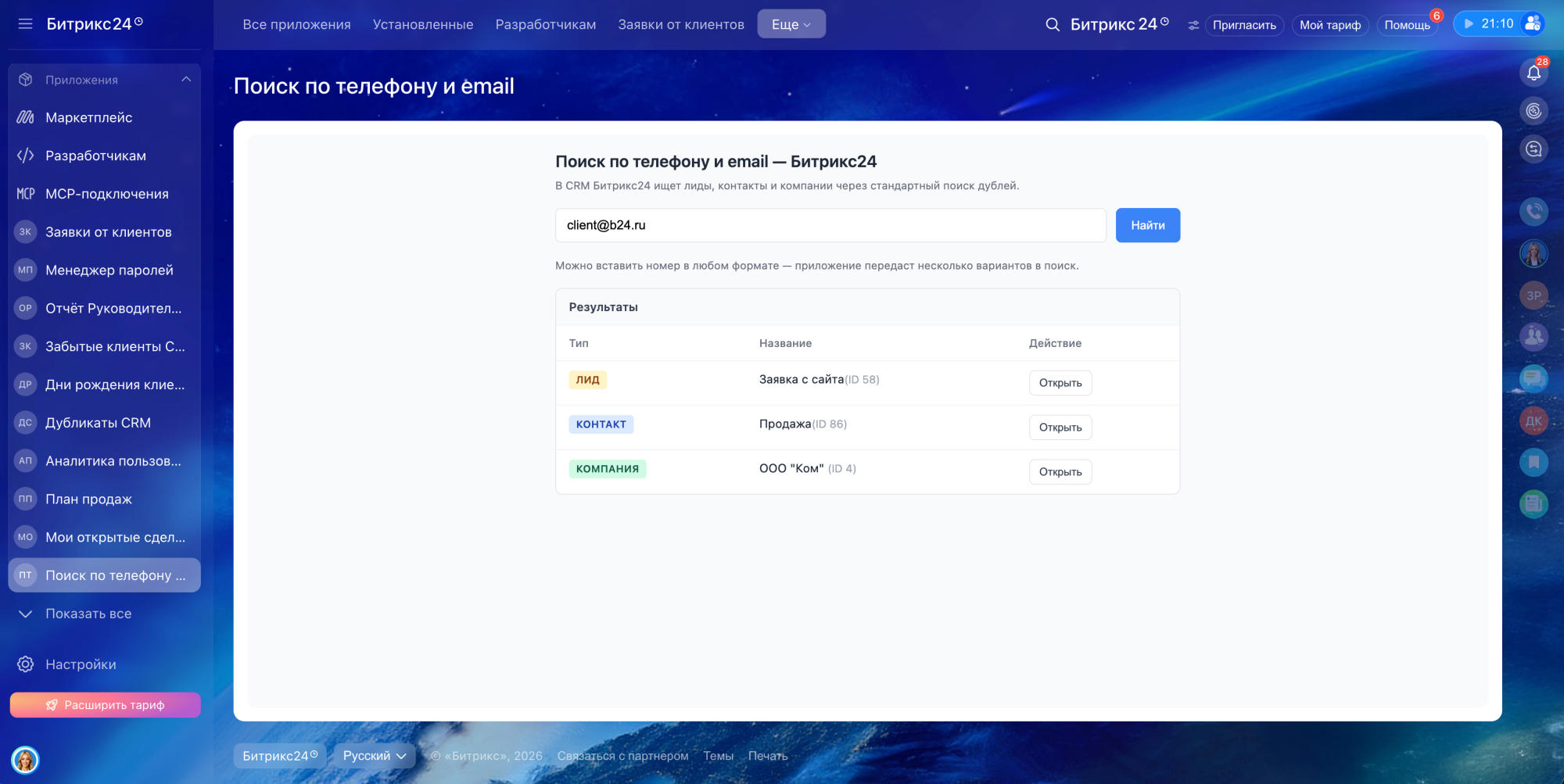Open the CoPilot spiral icon in right rail

(1534, 111)
